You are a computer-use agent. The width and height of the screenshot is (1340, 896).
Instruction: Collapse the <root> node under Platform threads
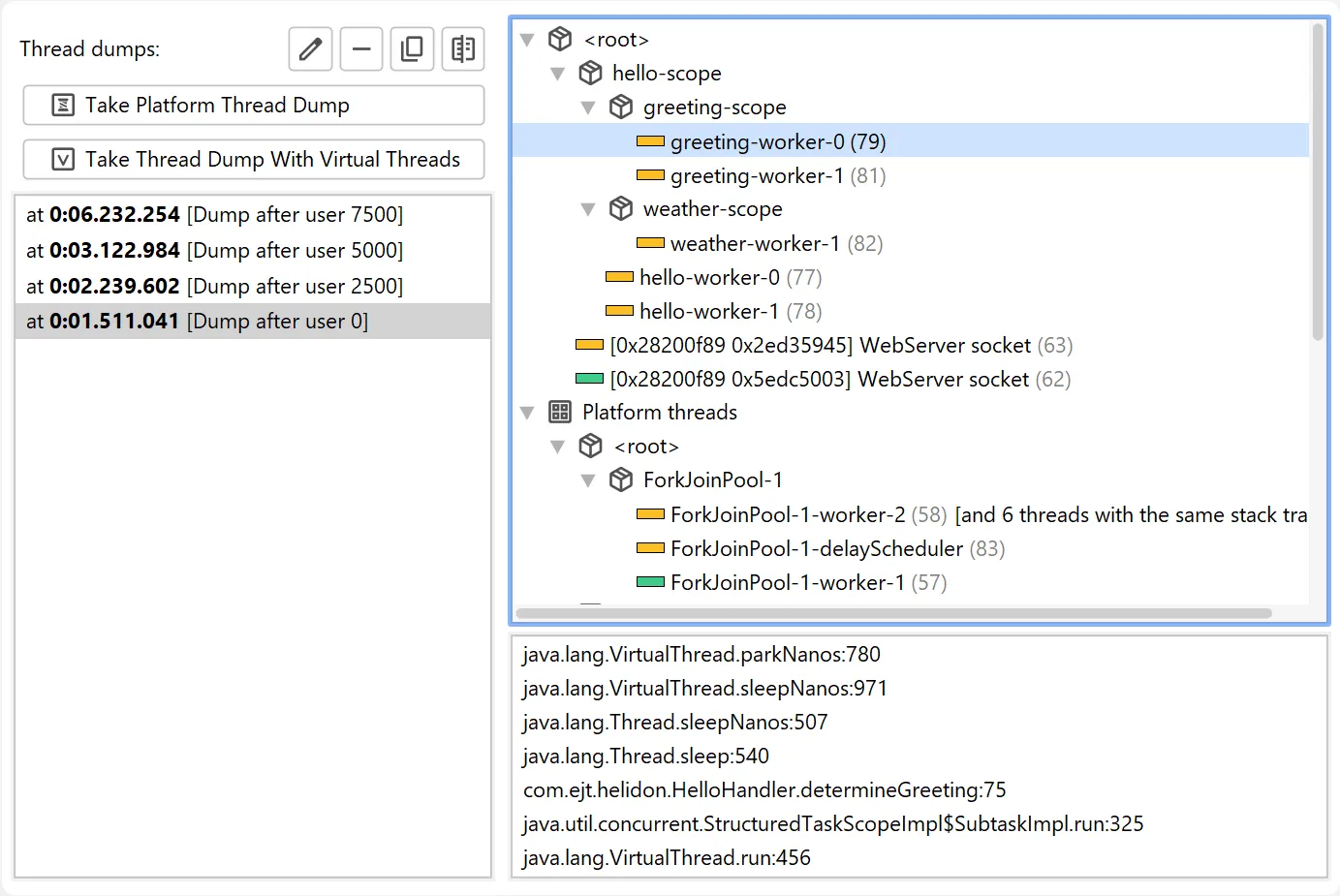557,447
